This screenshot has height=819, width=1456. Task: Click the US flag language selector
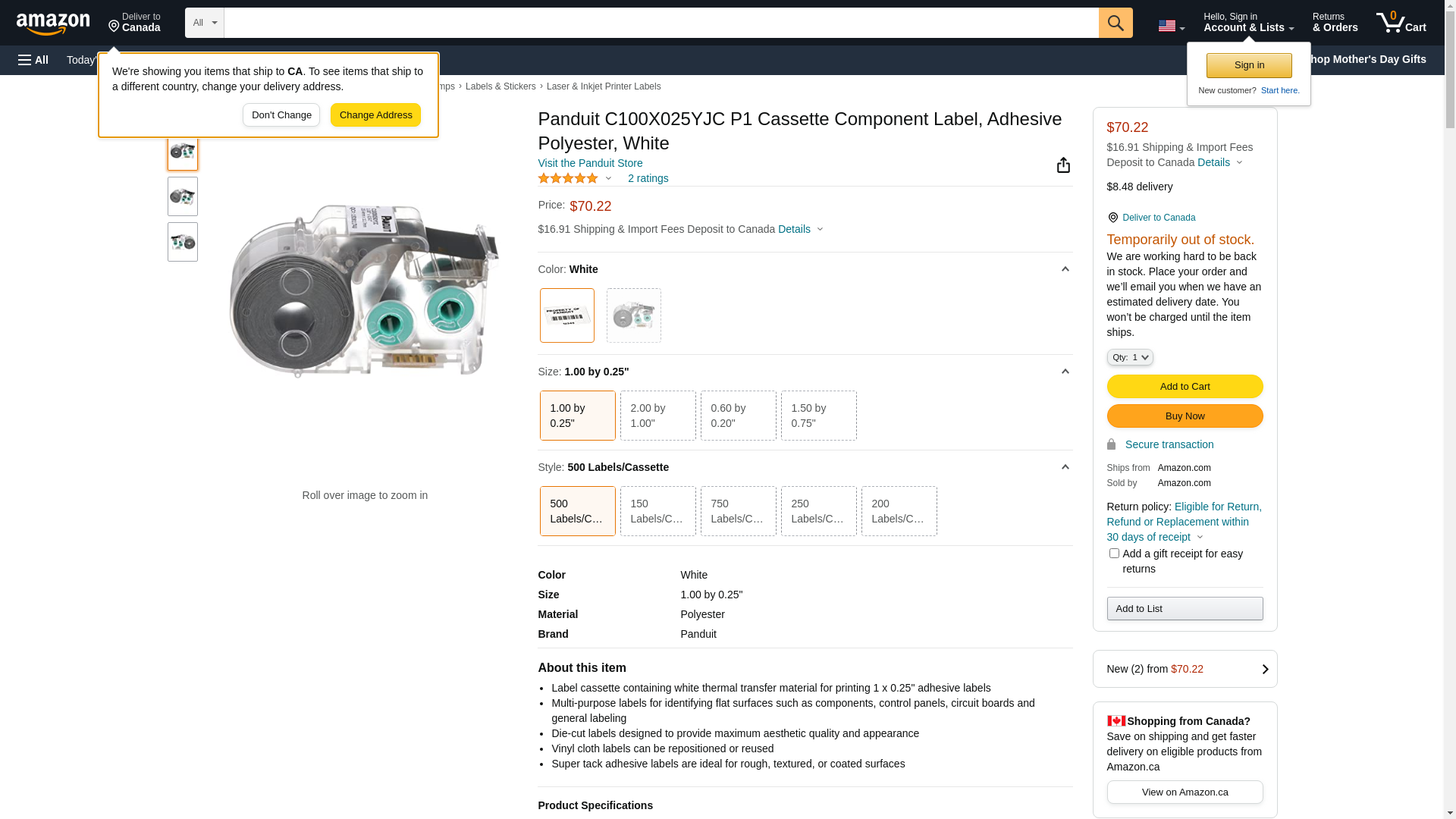click(1171, 26)
